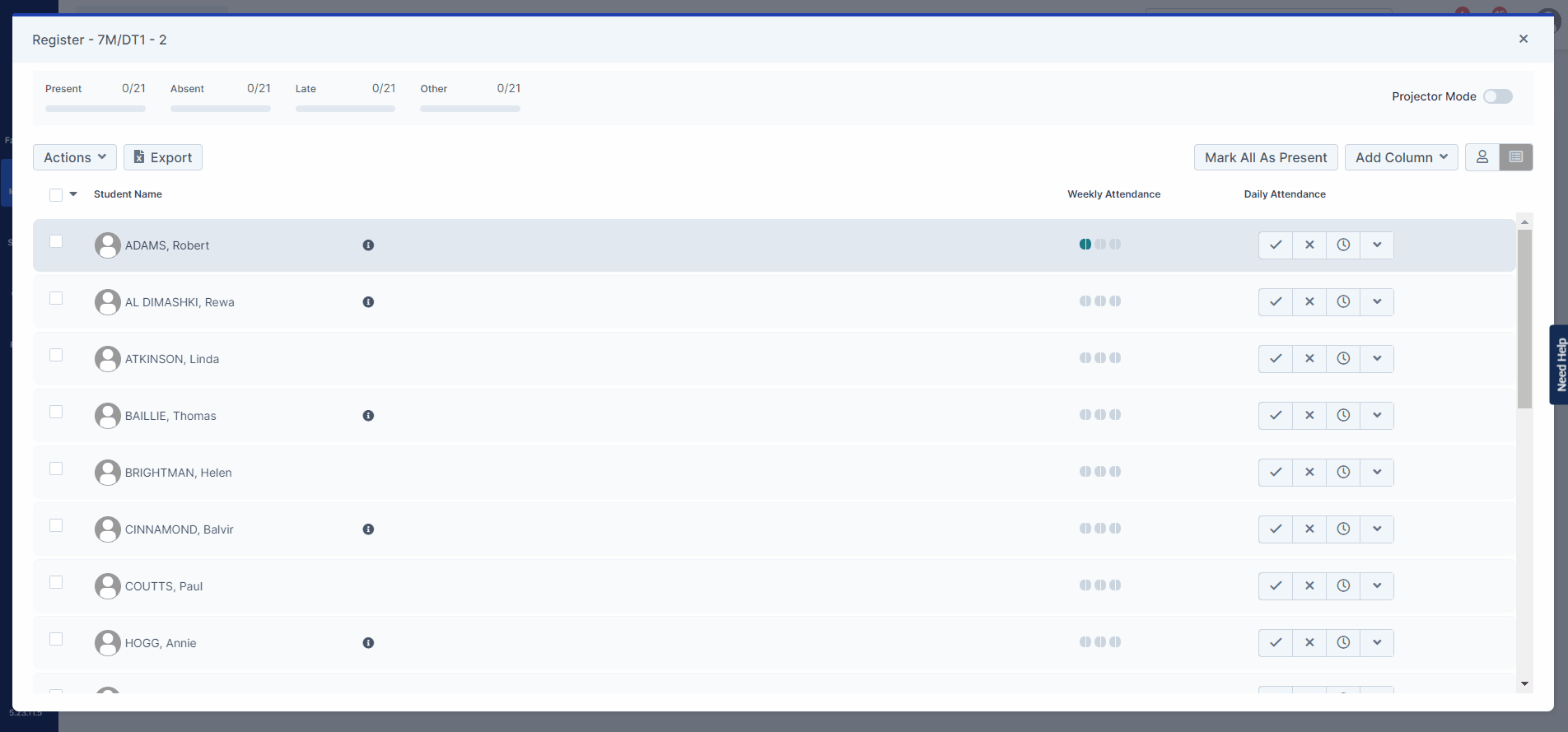Switch to the student photo view icon

click(x=1482, y=157)
